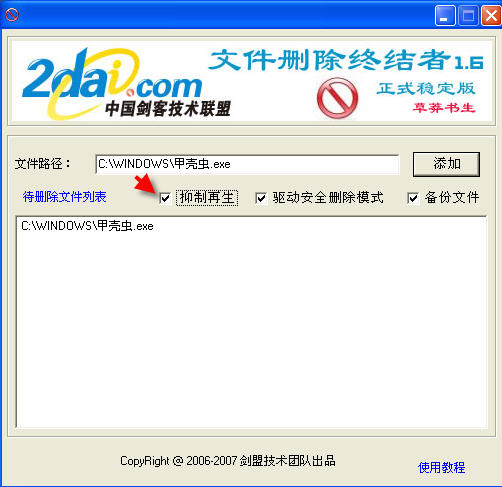The image size is (502, 487).
Task: Disable the 备份文件 checkbox
Action: click(413, 198)
